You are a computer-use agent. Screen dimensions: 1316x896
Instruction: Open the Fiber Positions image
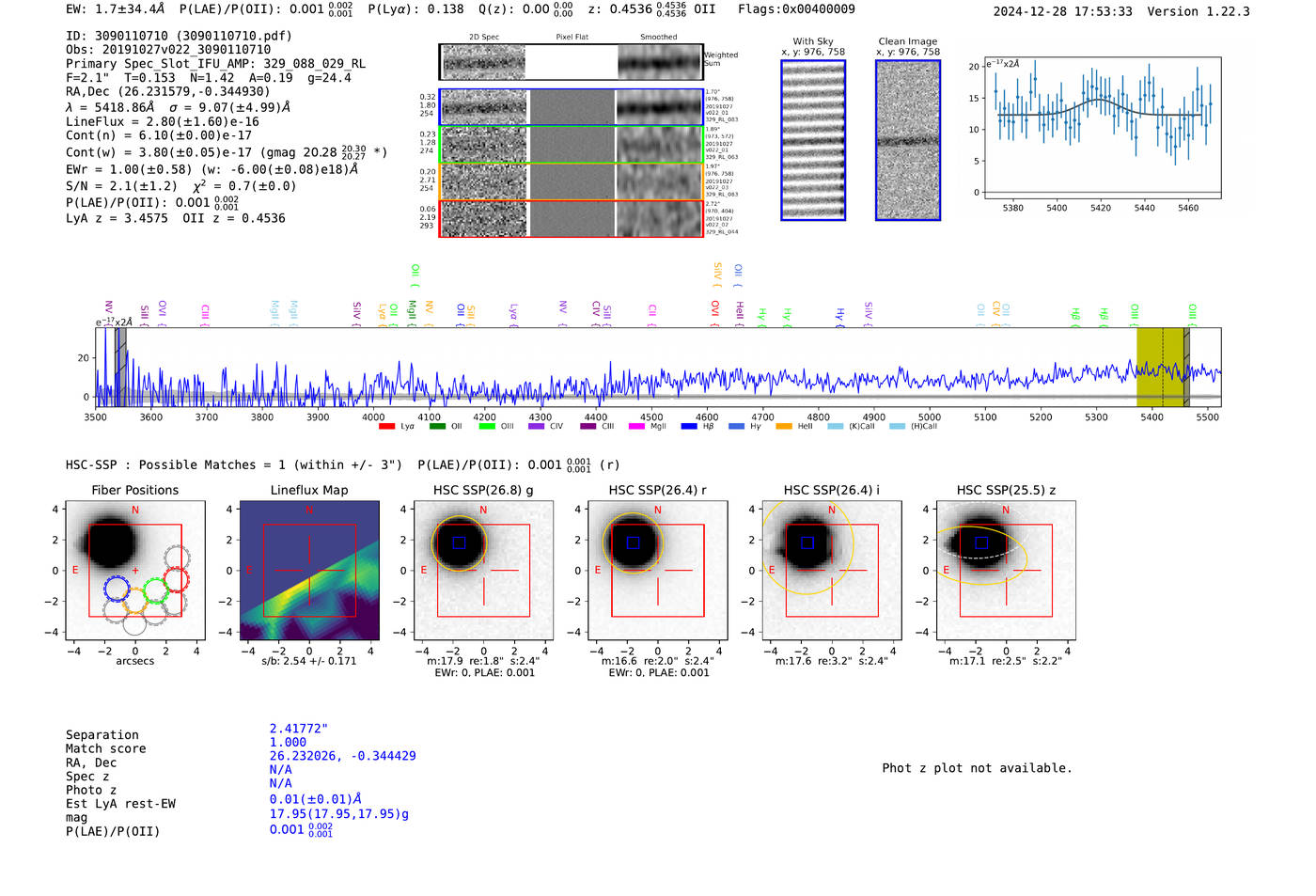134,571
